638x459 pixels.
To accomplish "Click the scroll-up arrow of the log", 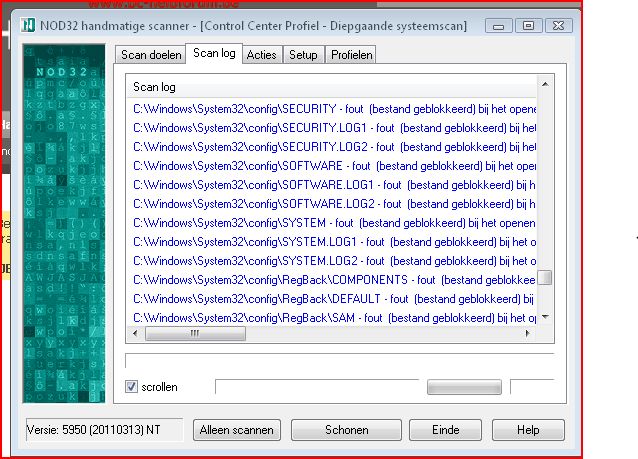I will [545, 84].
